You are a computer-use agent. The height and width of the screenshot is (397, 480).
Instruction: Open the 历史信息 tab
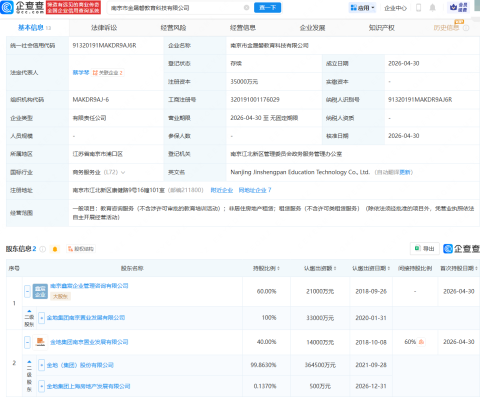coord(446,28)
